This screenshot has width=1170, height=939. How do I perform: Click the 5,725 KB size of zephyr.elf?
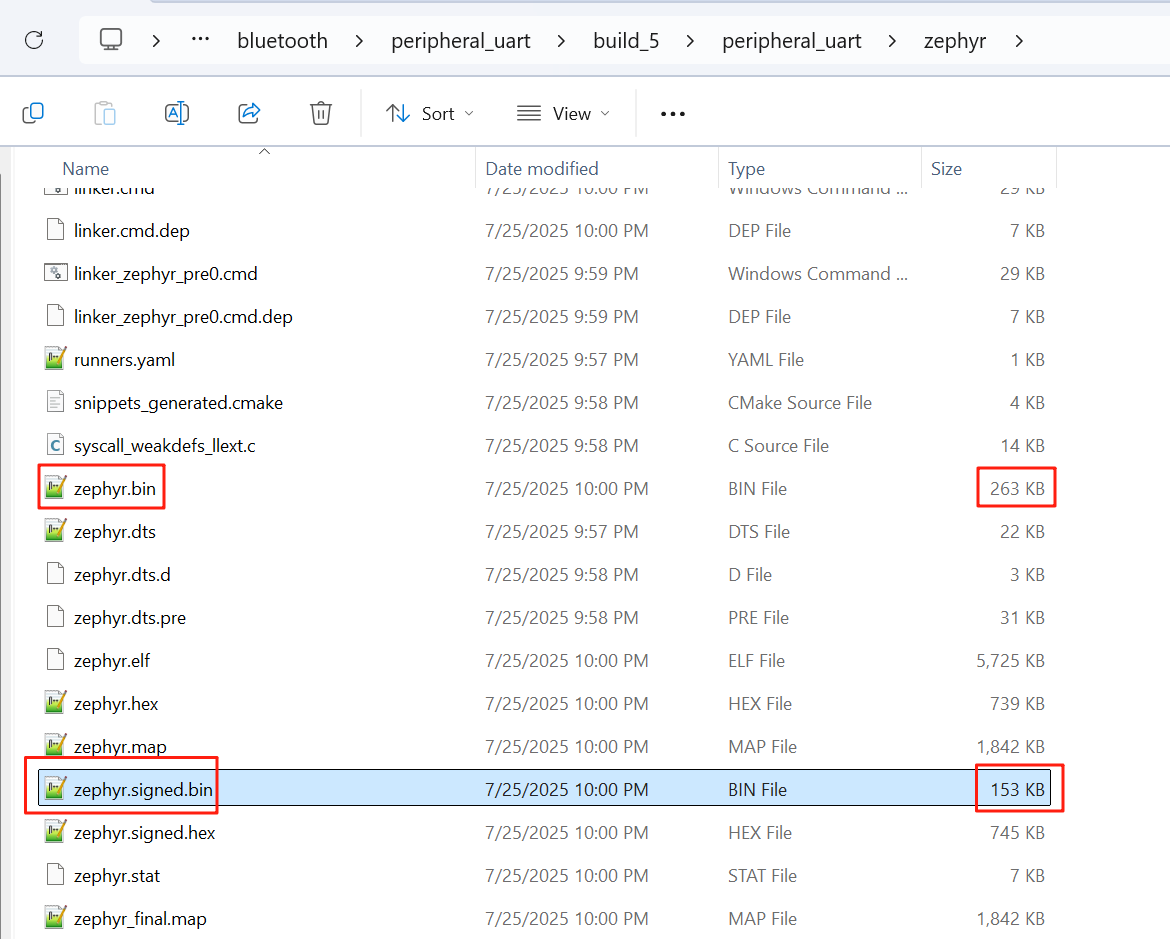click(x=1010, y=661)
